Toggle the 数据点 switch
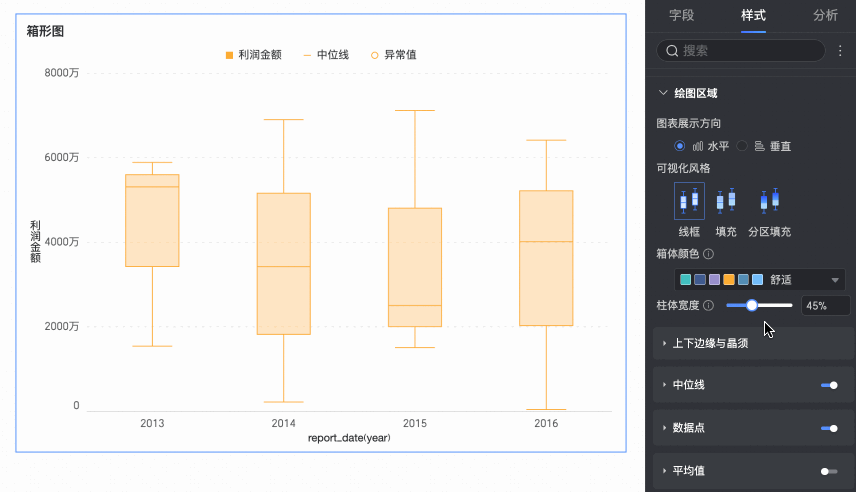856x492 pixels. tap(829, 428)
